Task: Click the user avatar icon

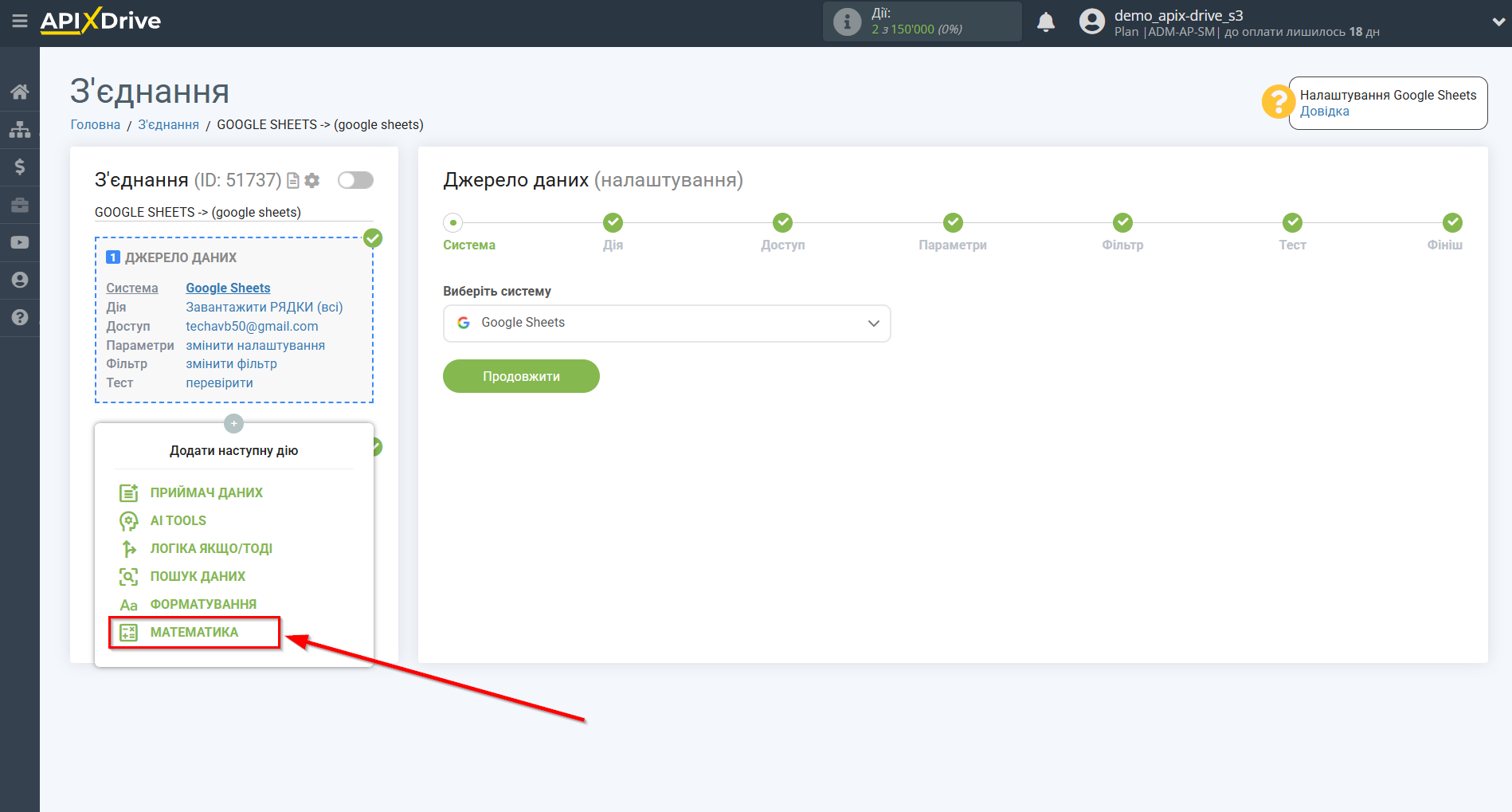Action: [x=1092, y=22]
